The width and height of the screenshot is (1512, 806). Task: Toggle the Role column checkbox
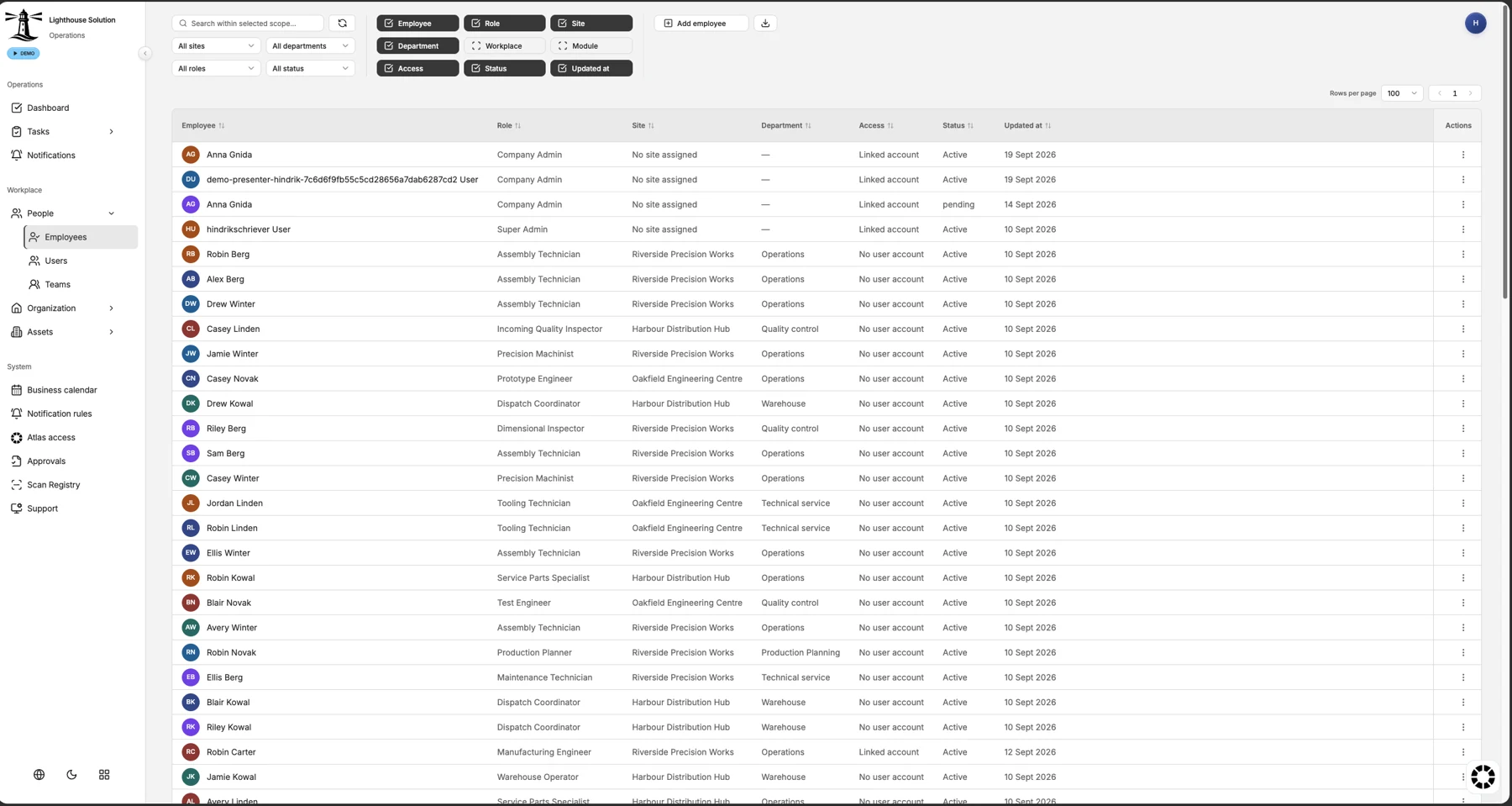tap(504, 24)
